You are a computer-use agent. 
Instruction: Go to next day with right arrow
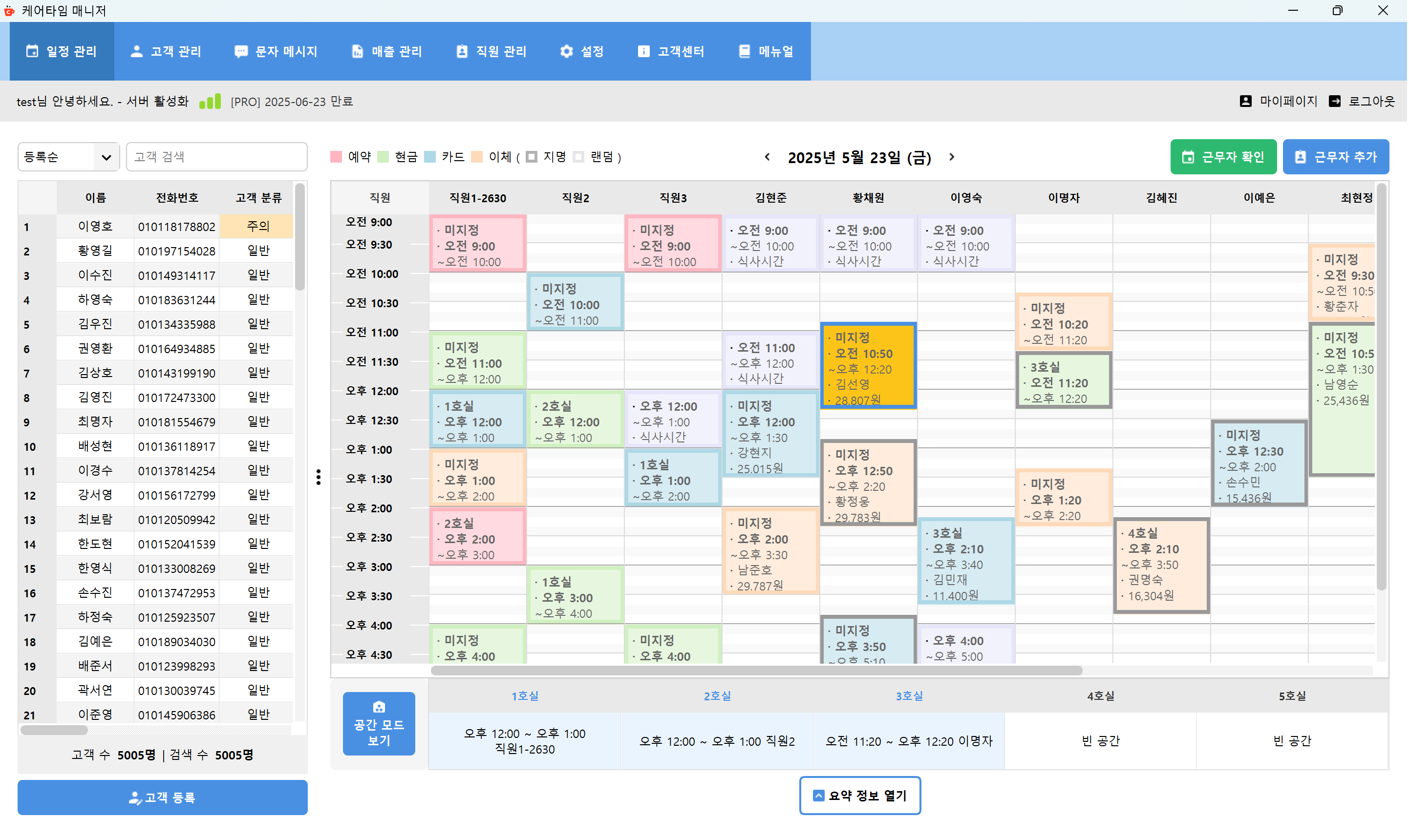pyautogui.click(x=952, y=157)
